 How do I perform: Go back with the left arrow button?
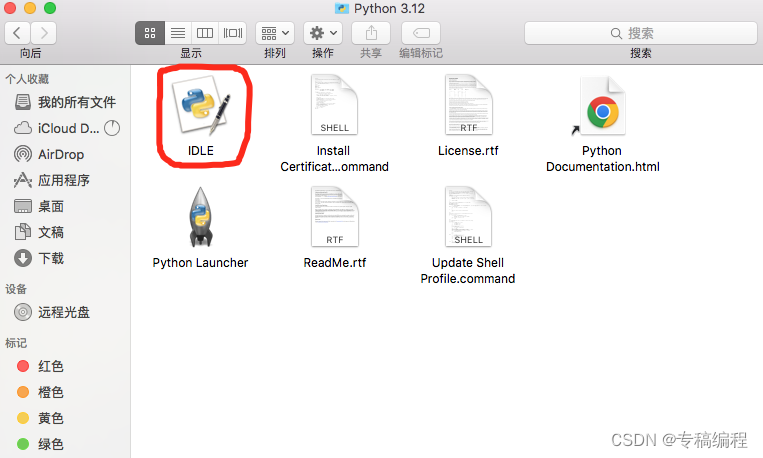[x=17, y=33]
